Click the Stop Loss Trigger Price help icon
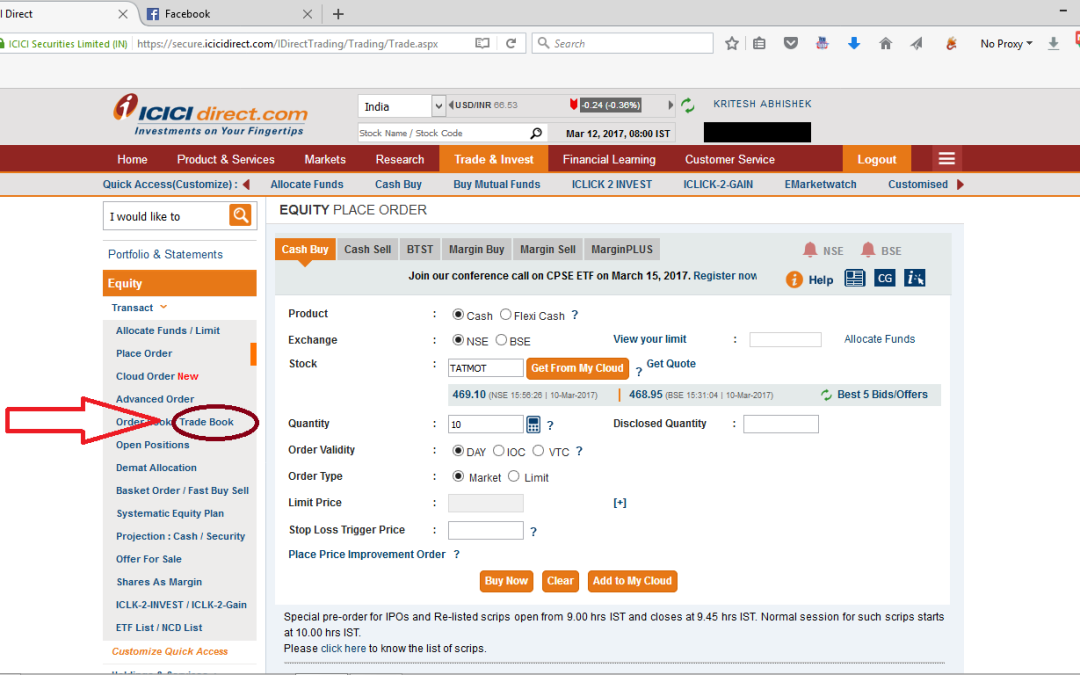The height and width of the screenshot is (675, 1080). point(533,532)
